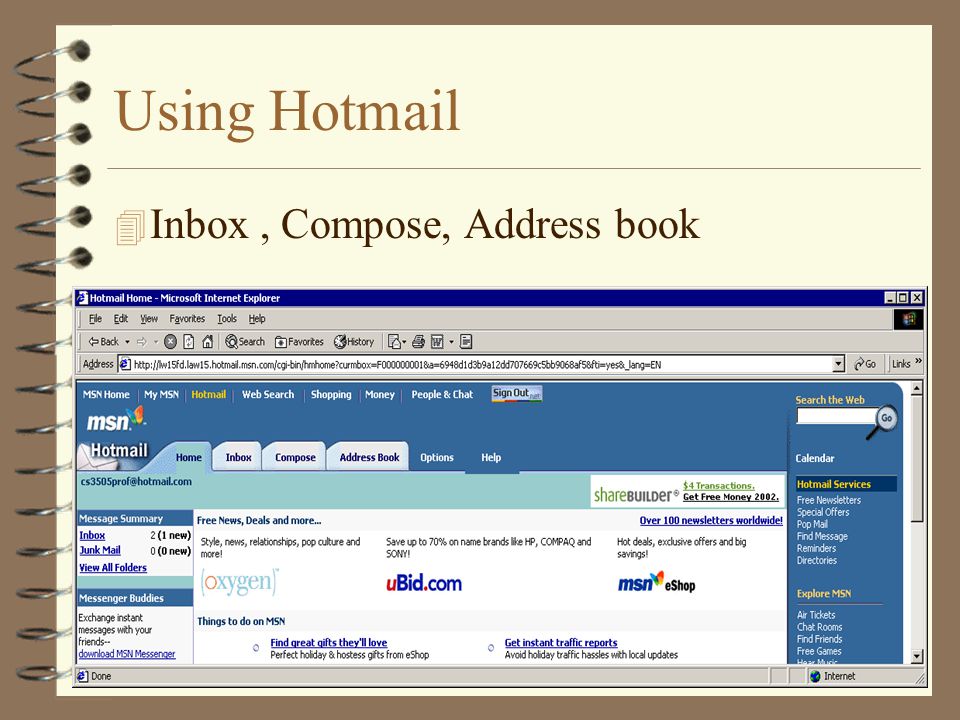Click the Edit with Word icon
The width and height of the screenshot is (960, 720).
[437, 342]
